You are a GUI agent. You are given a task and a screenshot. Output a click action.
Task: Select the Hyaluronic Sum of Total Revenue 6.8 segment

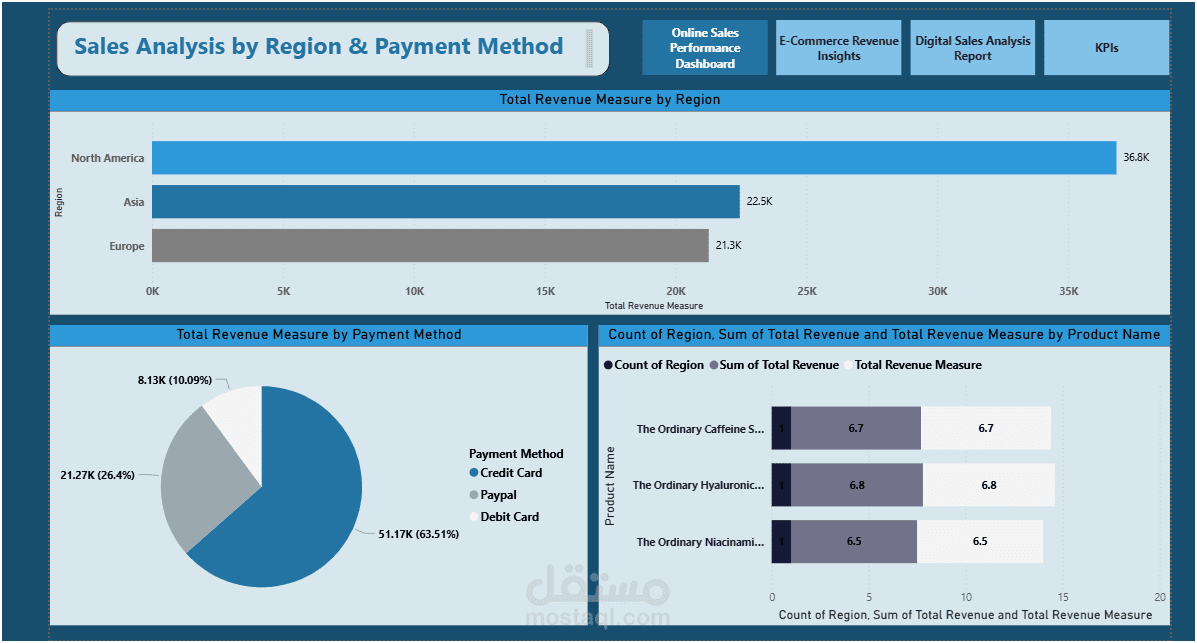[x=857, y=485]
